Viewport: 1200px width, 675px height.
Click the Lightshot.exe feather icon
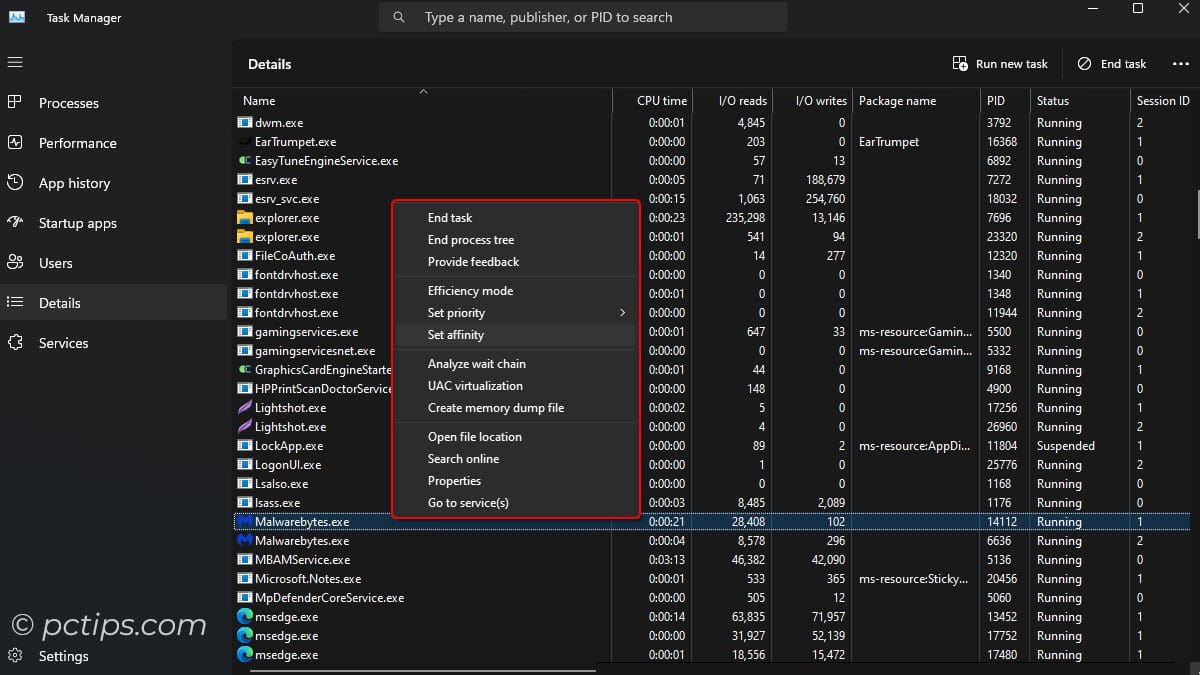pyautogui.click(x=243, y=408)
